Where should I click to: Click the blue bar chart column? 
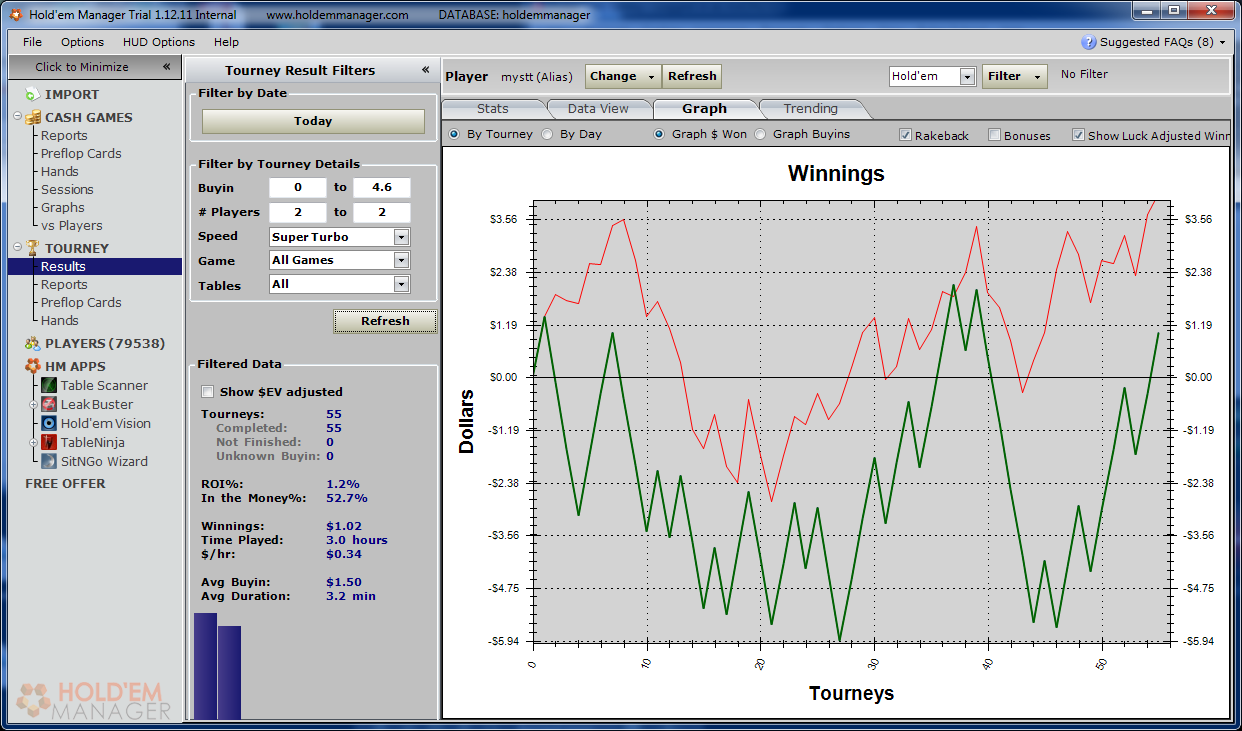pyautogui.click(x=205, y=665)
